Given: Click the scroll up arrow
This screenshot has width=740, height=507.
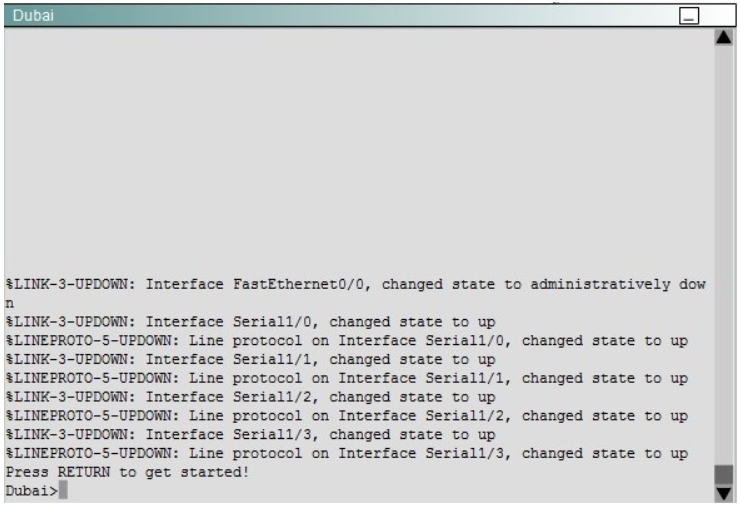Looking at the screenshot, I should pyautogui.click(x=723, y=37).
